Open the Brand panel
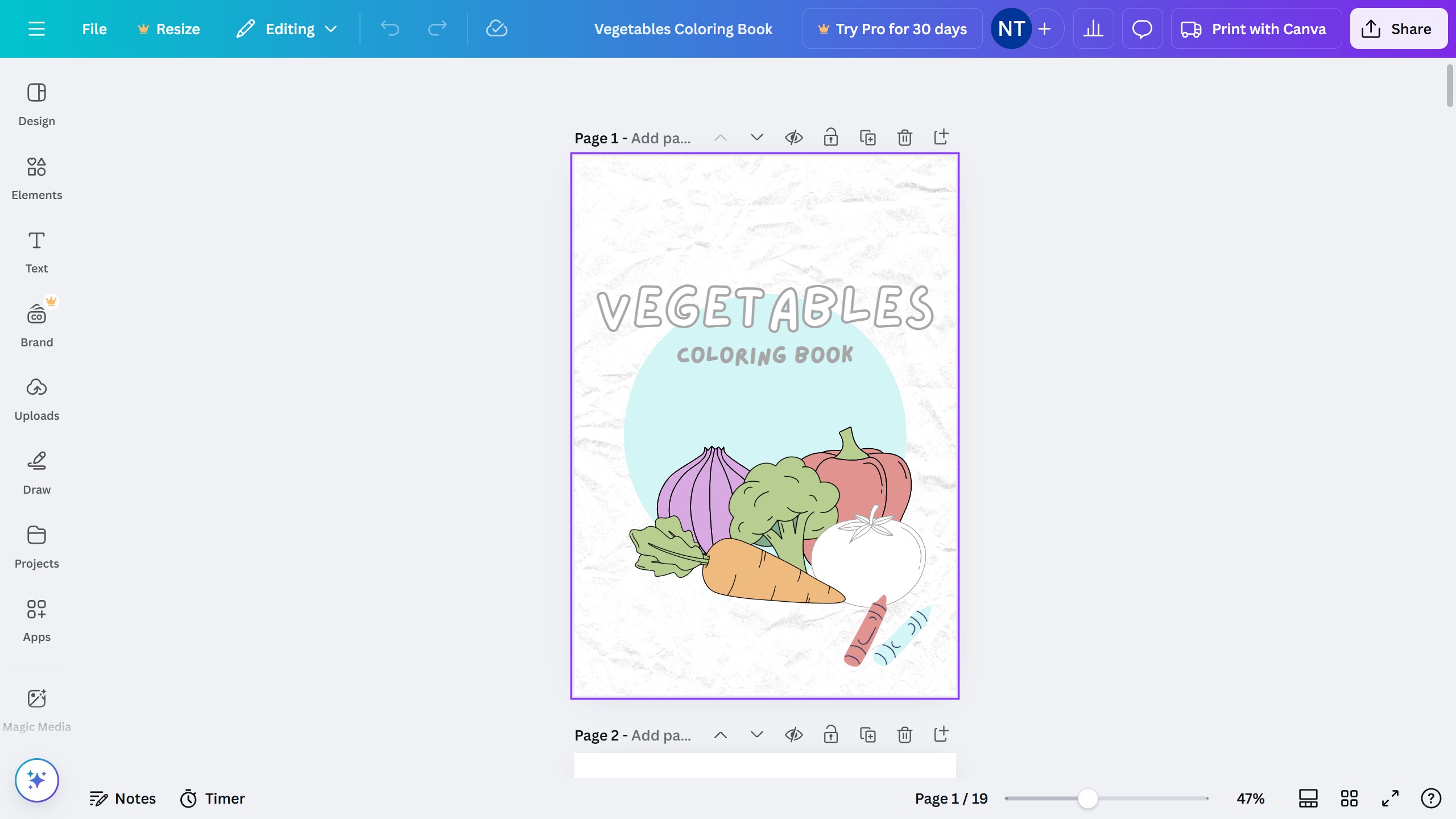Screen dimensions: 1456x819 point(36,324)
